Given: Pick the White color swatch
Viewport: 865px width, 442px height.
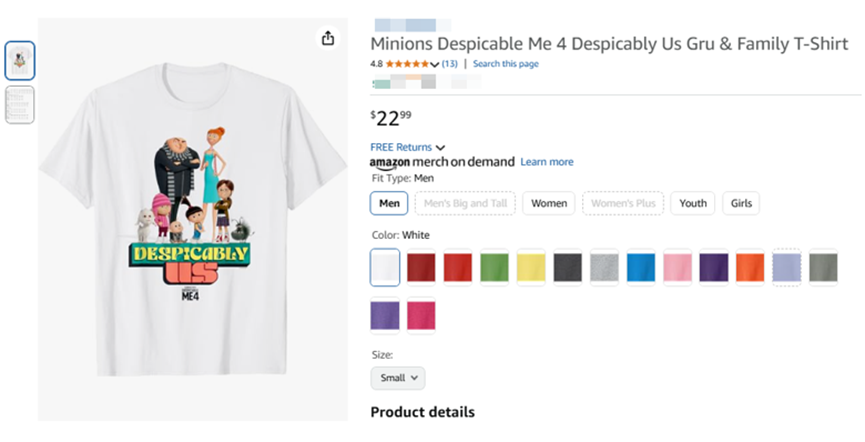Looking at the screenshot, I should pos(385,267).
